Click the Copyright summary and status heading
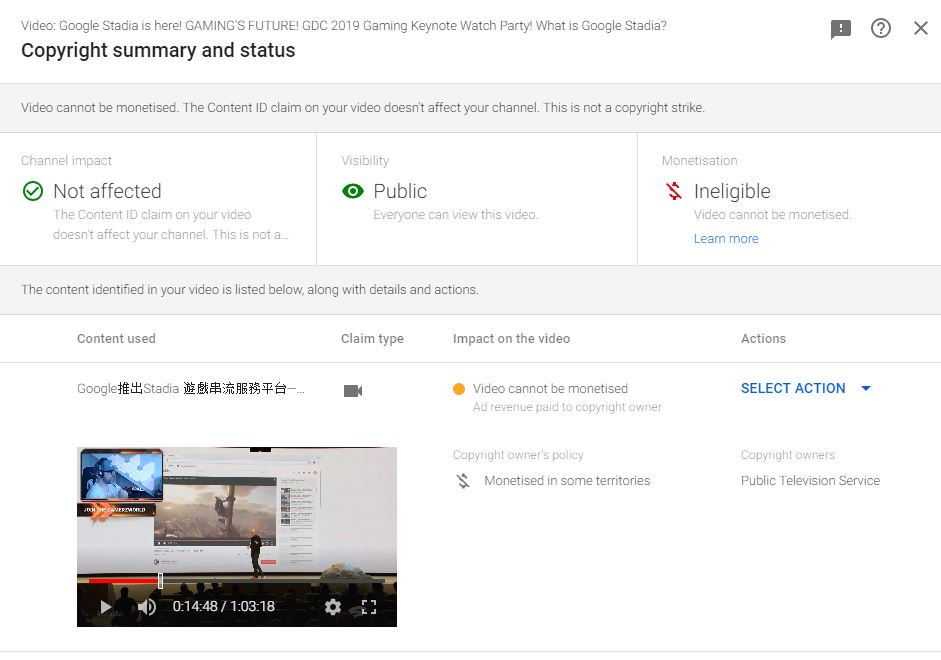Viewport: 941px width, 660px height. (x=158, y=50)
